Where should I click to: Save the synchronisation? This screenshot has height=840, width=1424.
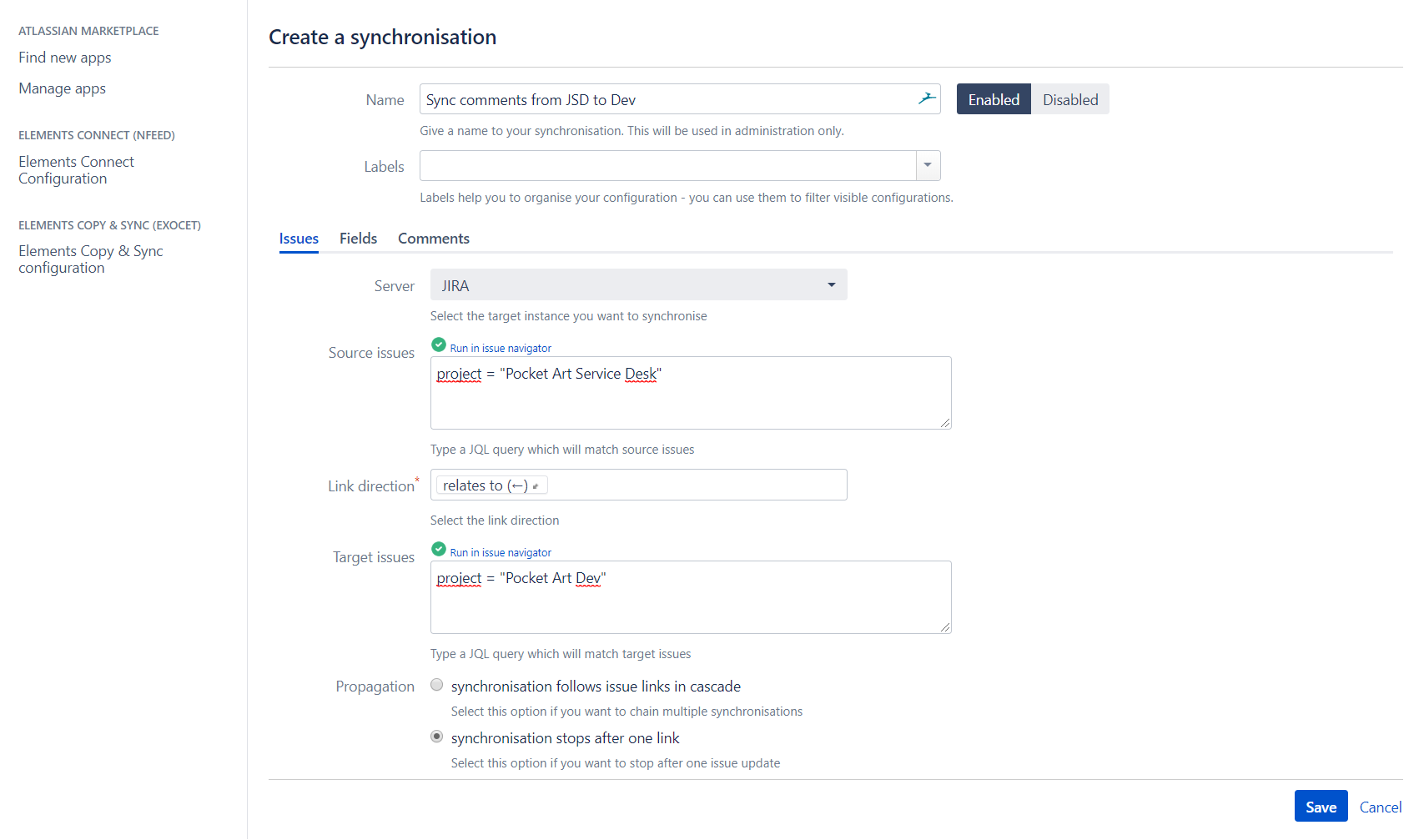pyautogui.click(x=1321, y=806)
